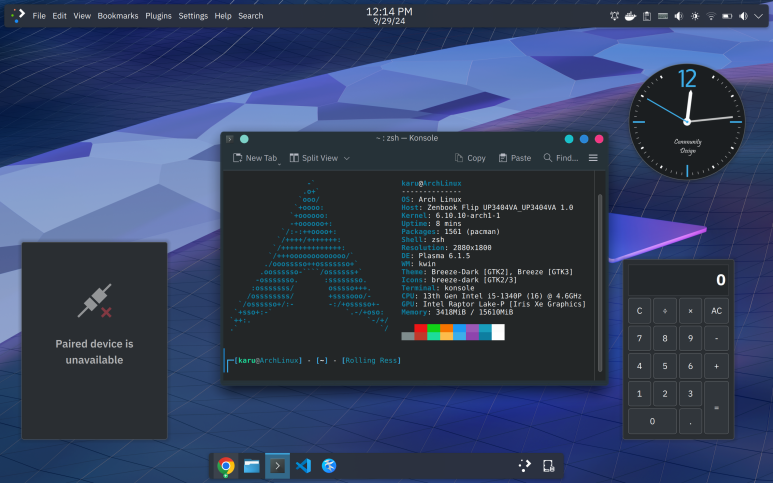
Task: Click the 12:14 PM digital clock
Action: coord(389,15)
